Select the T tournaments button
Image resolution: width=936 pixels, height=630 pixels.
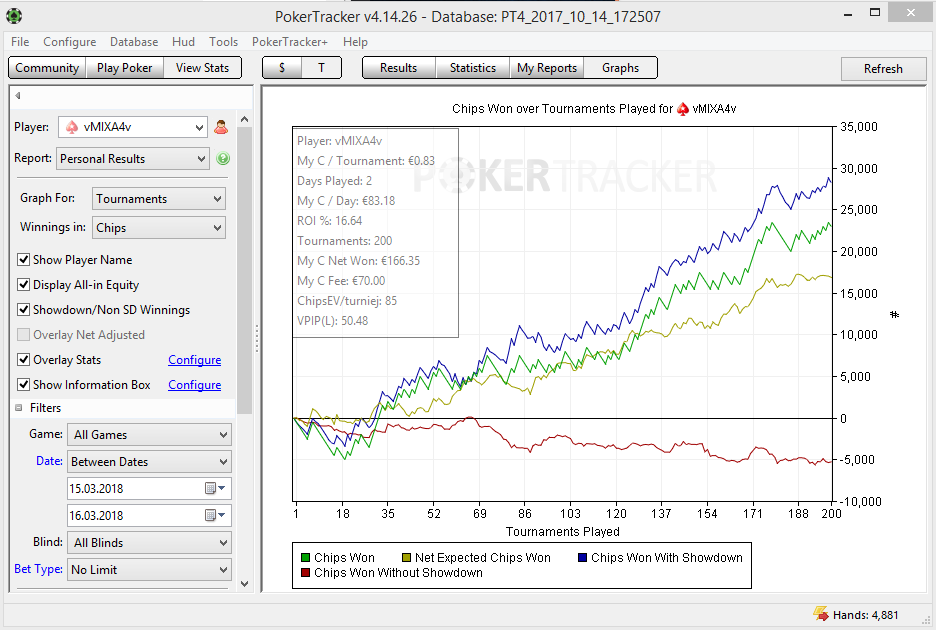[321, 67]
